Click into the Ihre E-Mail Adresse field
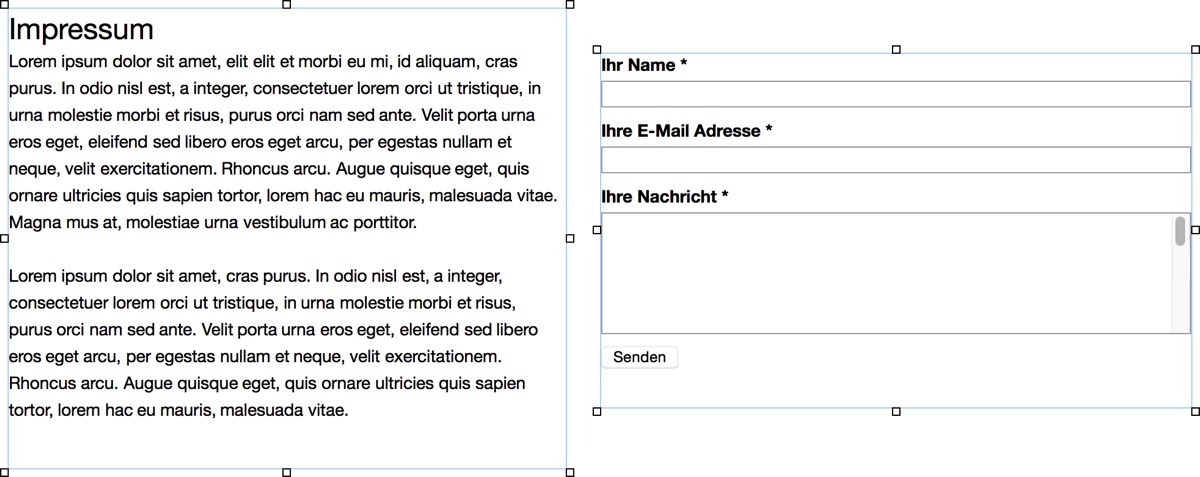The height and width of the screenshot is (477, 1200). coord(895,160)
